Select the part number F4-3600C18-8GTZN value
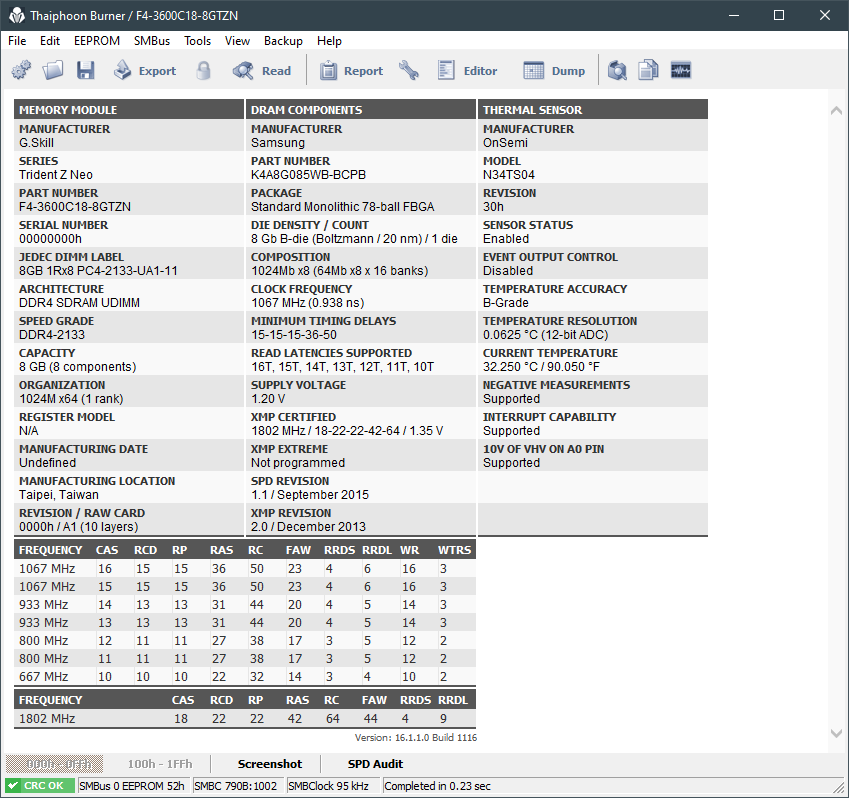The width and height of the screenshot is (849, 798). tap(75, 207)
